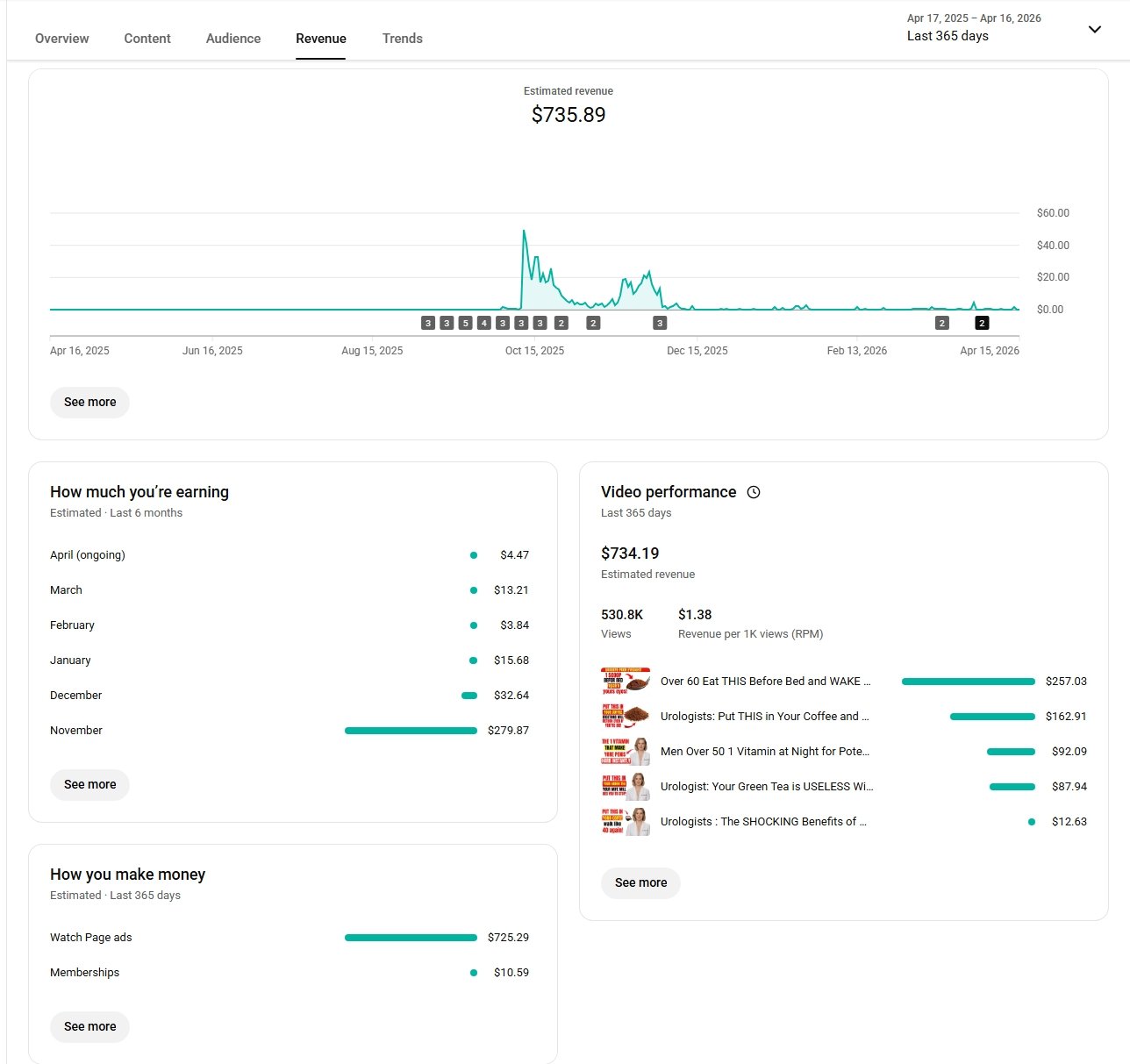The image size is (1130, 1064).
Task: Click the clock icon beside Video performance
Action: tap(753, 492)
